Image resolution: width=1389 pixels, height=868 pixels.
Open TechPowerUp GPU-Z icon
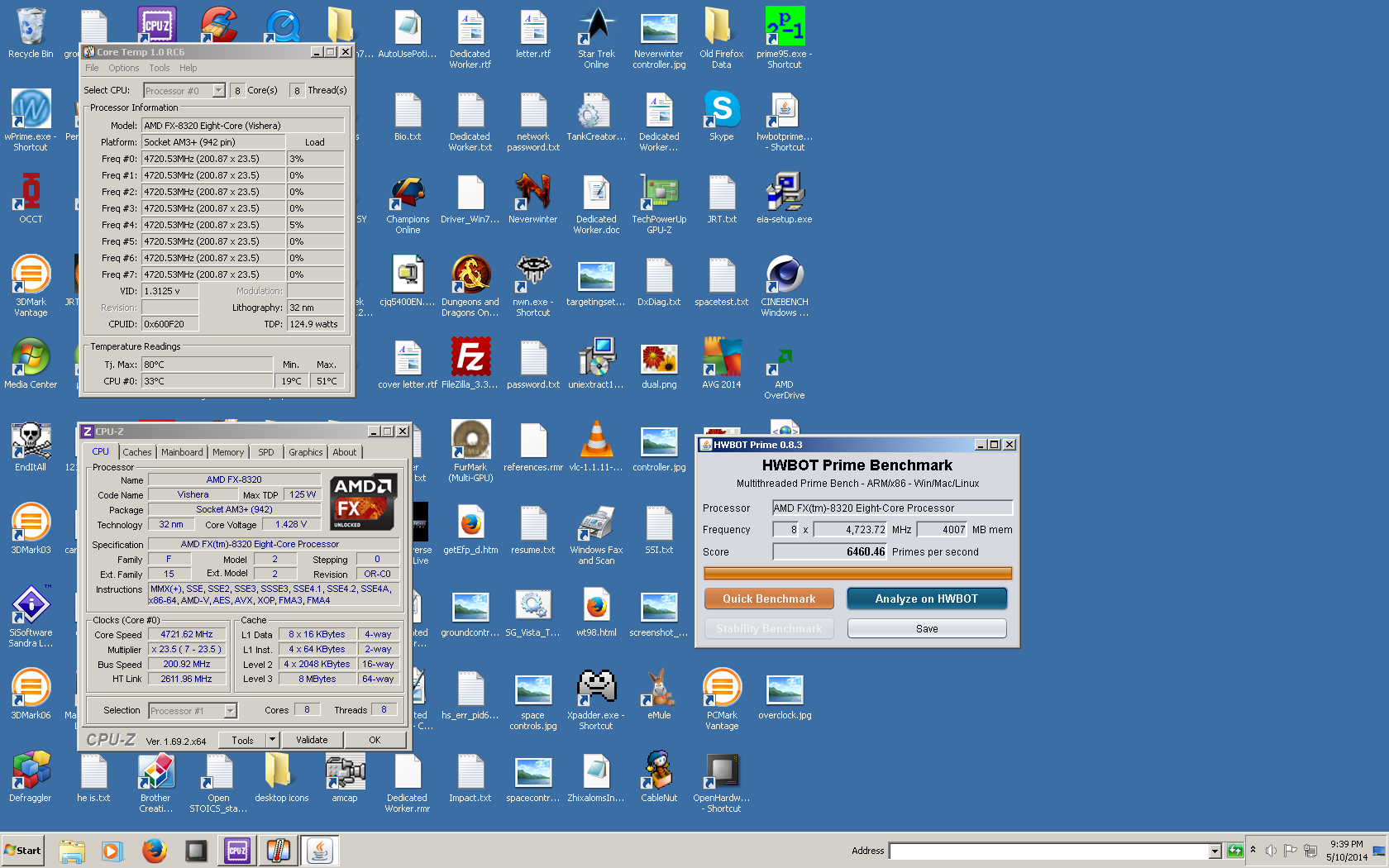[x=659, y=203]
